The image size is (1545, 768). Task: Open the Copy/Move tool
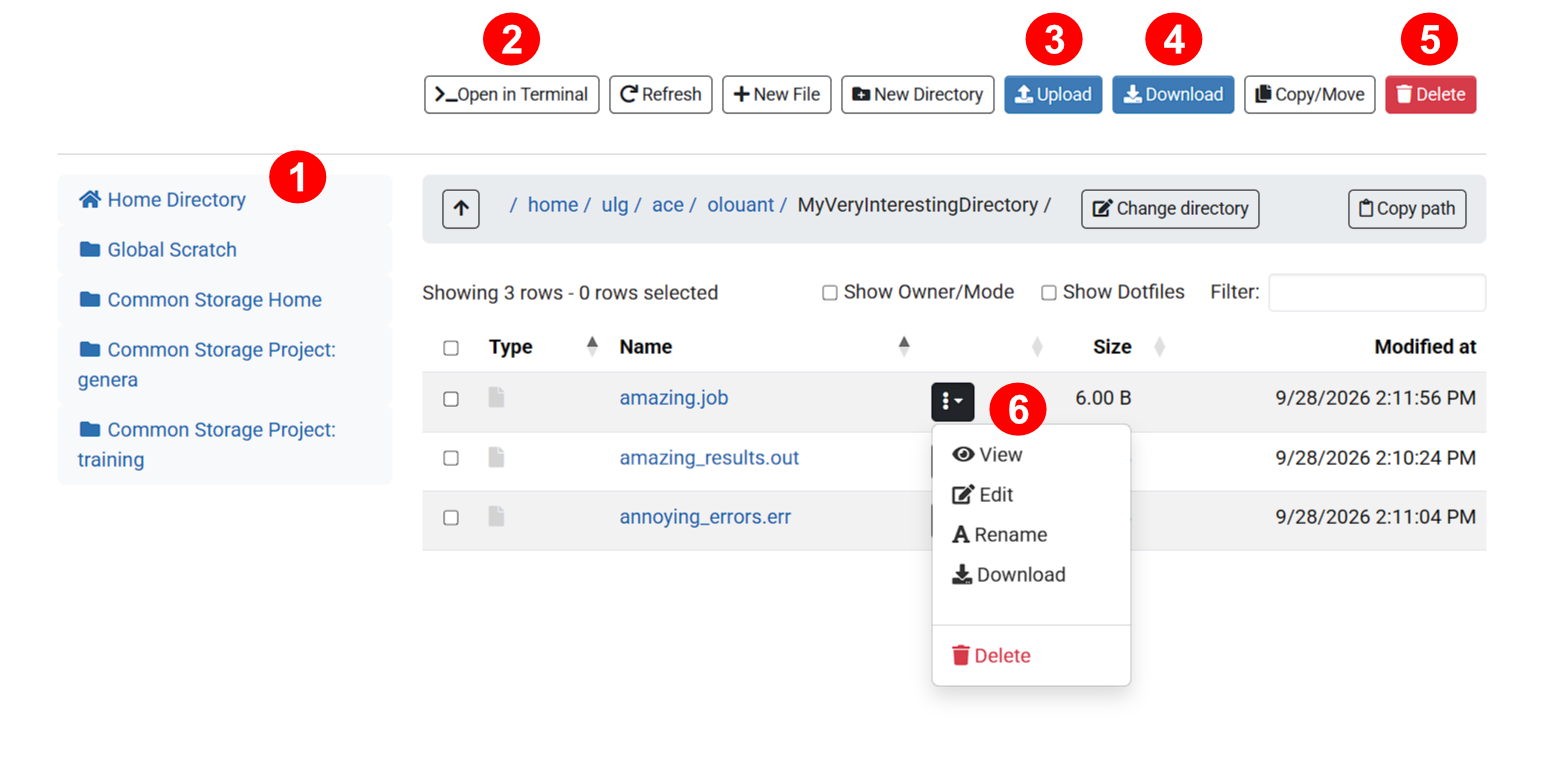point(1310,95)
